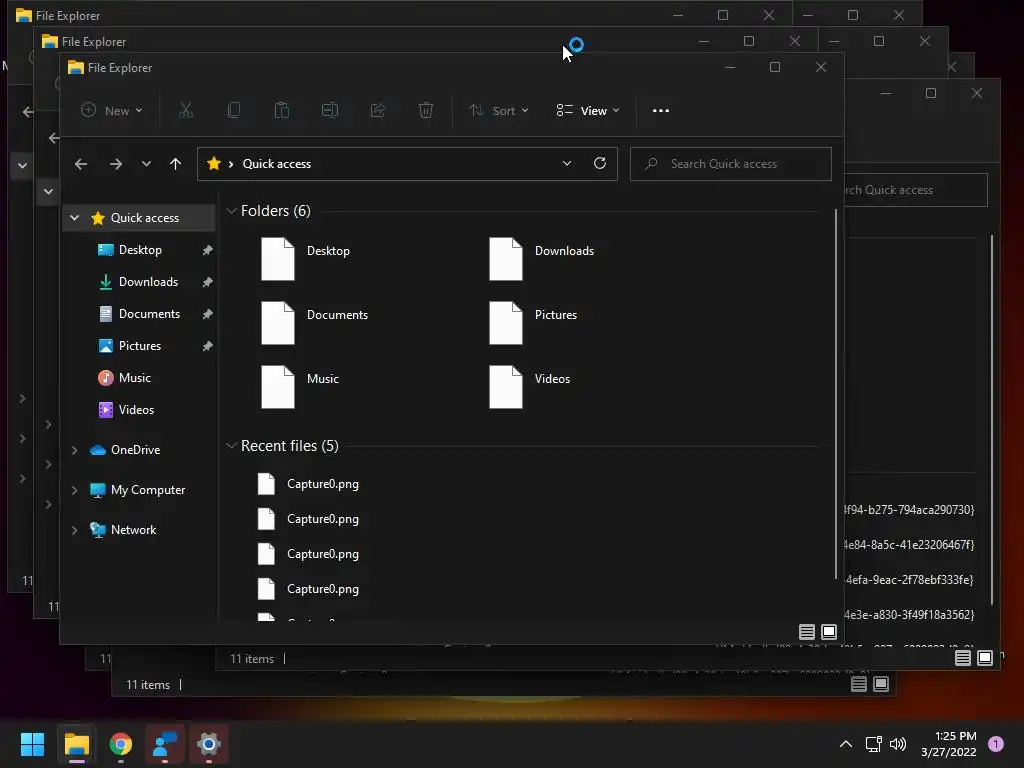Open the Music folder tile
1024x768 pixels.
coord(300,387)
